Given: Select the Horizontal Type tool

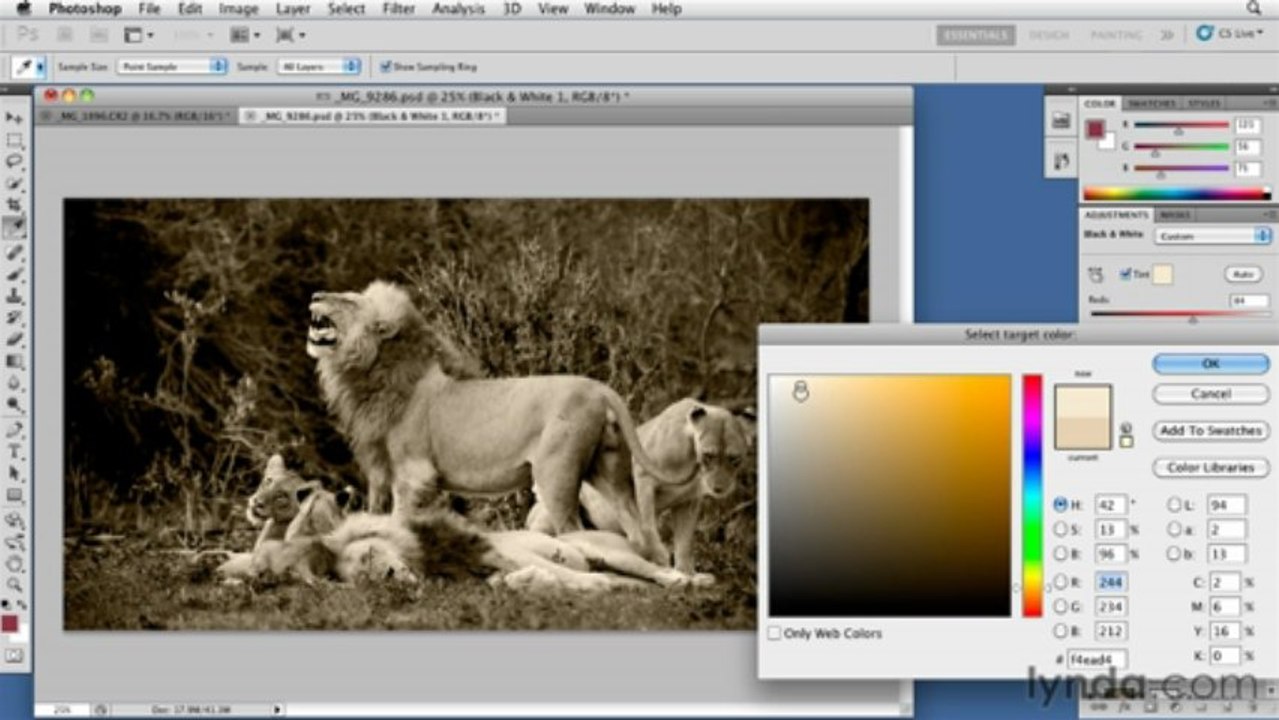Looking at the screenshot, I should (x=14, y=452).
